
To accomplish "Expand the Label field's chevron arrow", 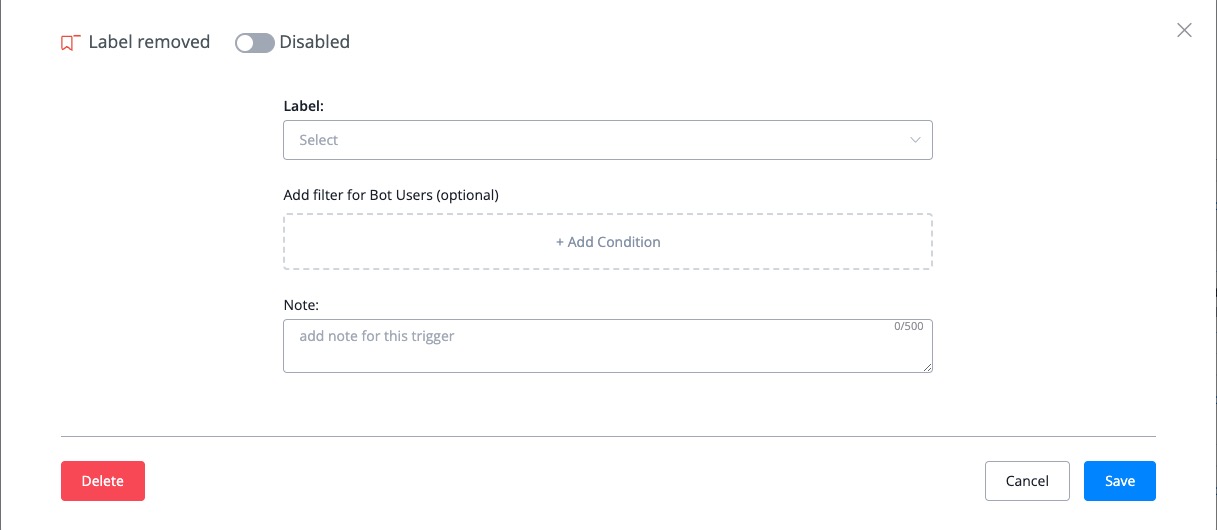I will click(915, 140).
